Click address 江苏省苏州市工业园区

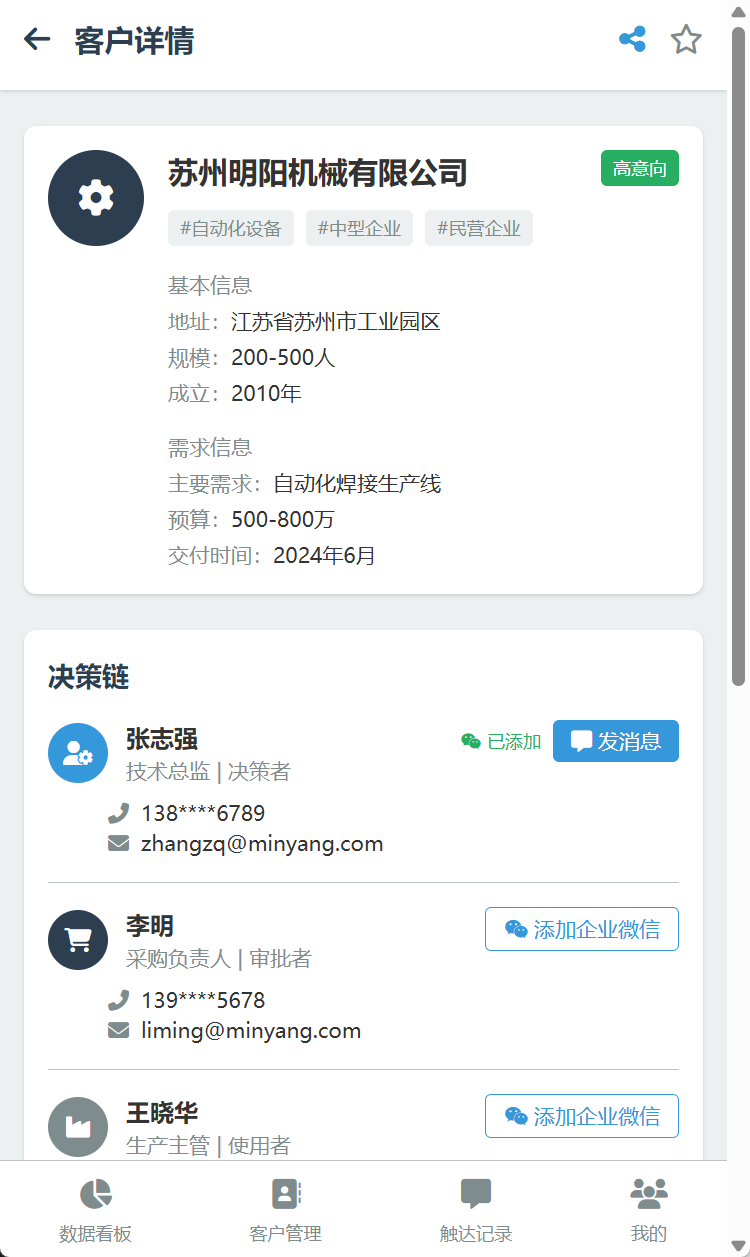tap(336, 322)
